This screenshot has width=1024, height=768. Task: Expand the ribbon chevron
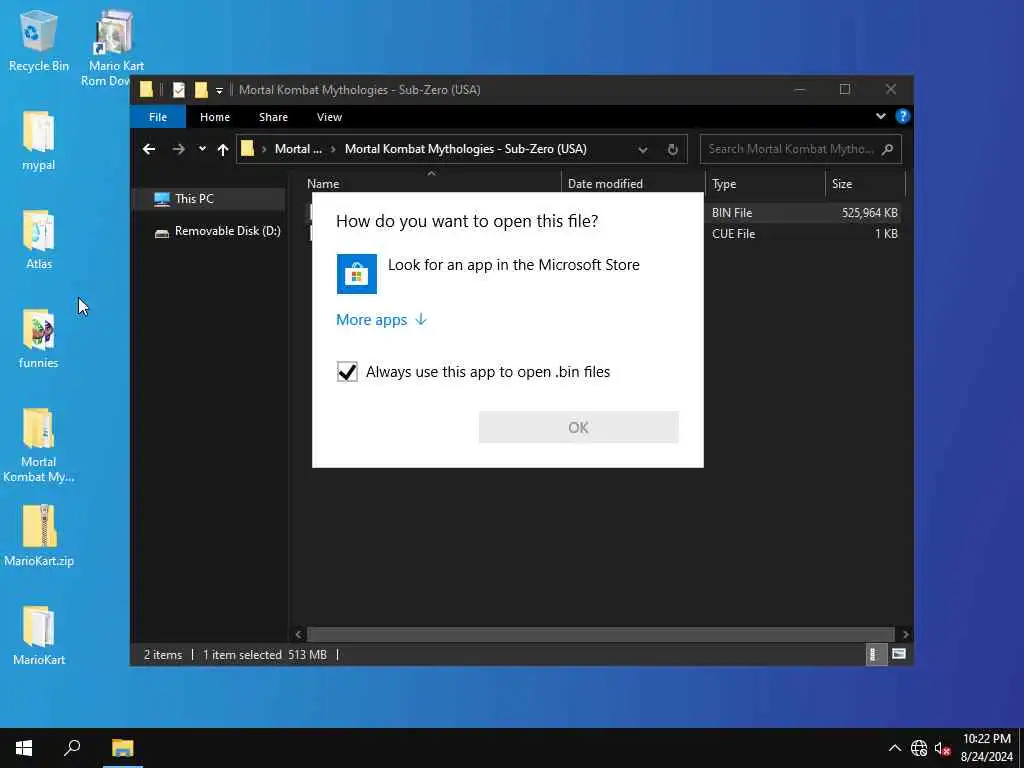880,116
